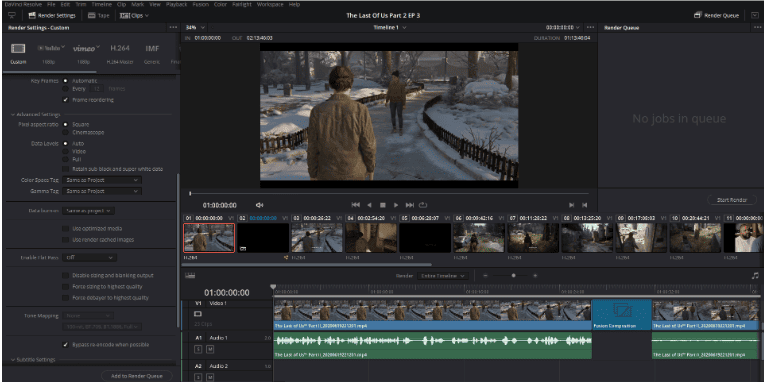The width and height of the screenshot is (764, 382).
Task: Enable Use render cached images checkbox
Action: pos(65,240)
